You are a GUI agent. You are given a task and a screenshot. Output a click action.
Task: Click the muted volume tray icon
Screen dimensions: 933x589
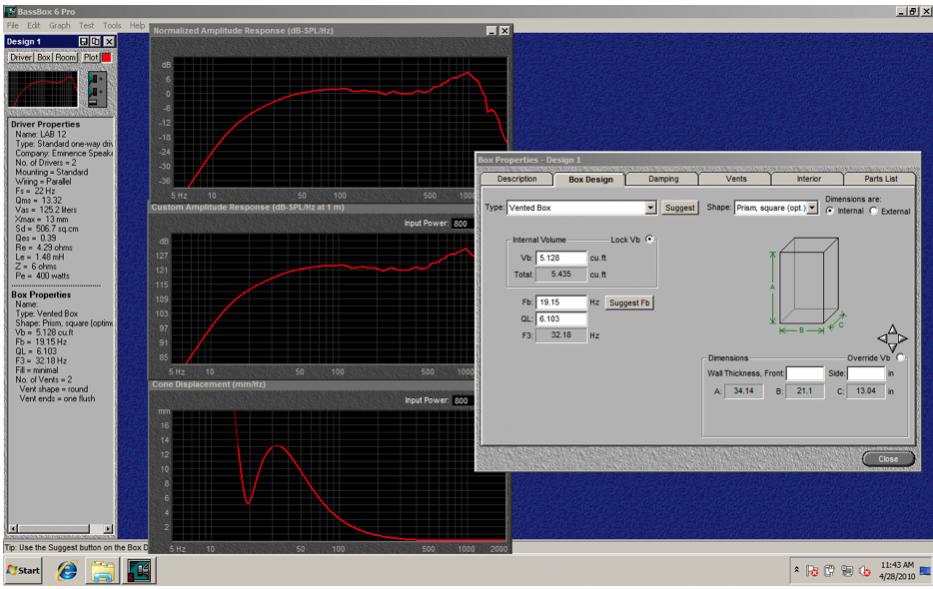(865, 571)
